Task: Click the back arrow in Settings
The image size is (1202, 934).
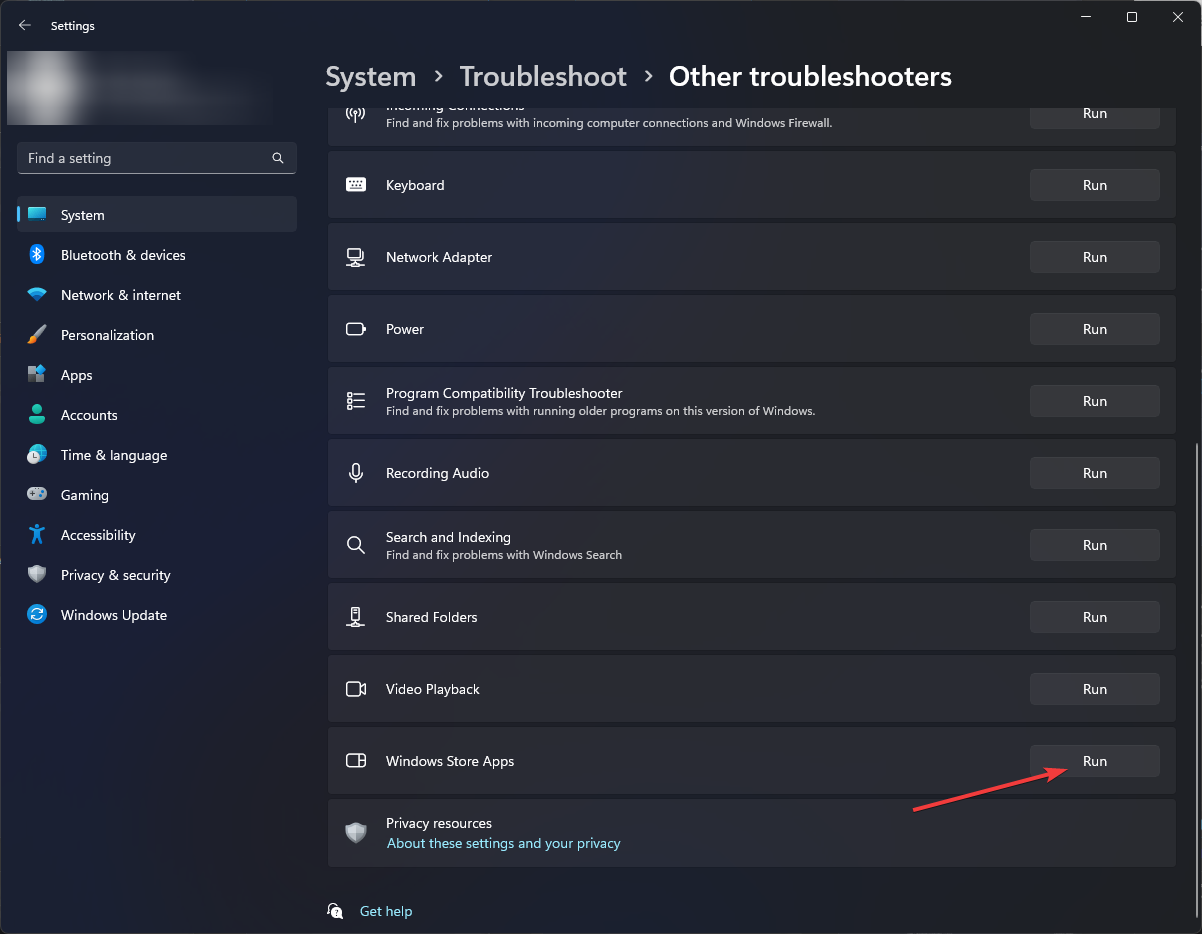Action: click(25, 26)
